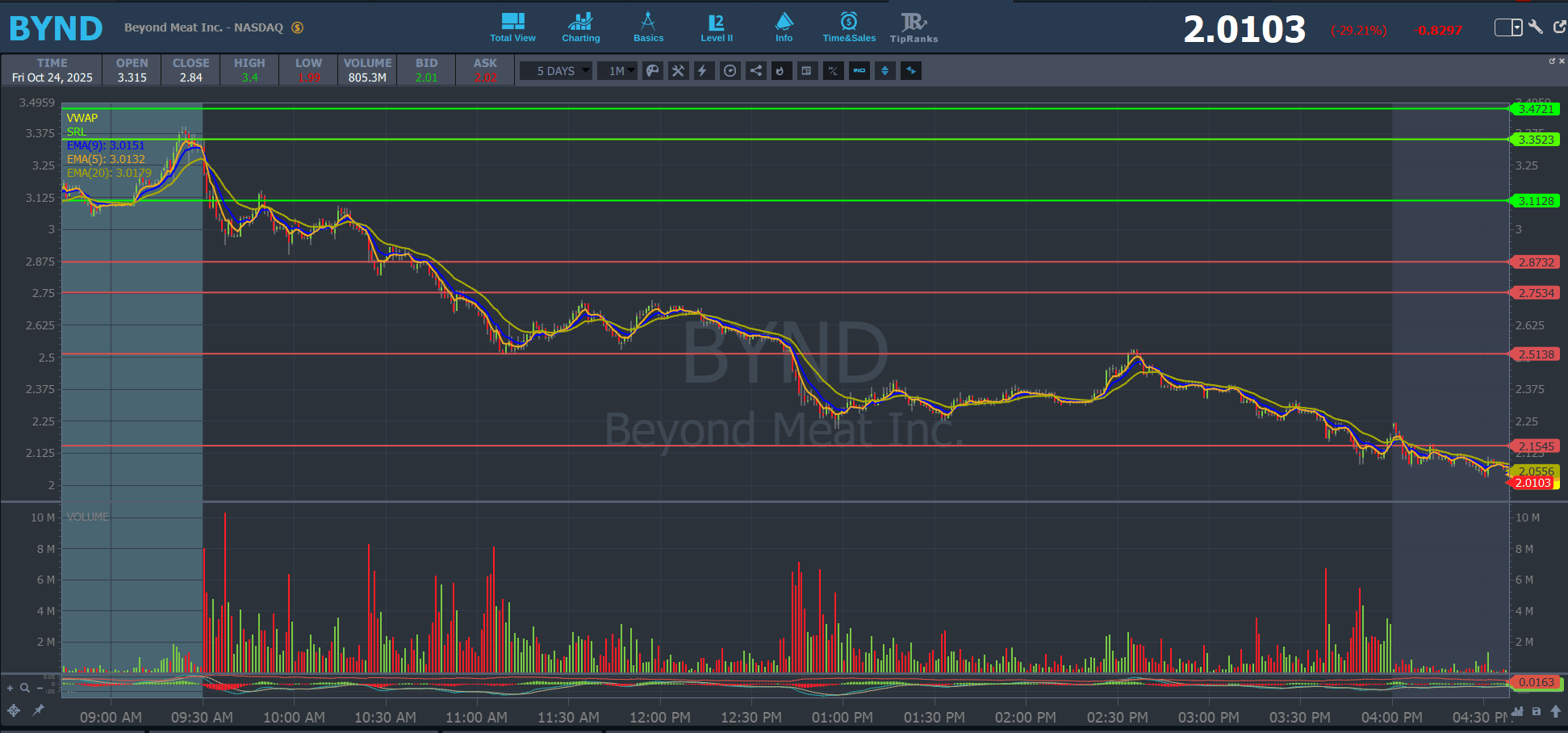This screenshot has height=733, width=1568.
Task: Click the ASK value 2.02
Action: click(x=486, y=77)
